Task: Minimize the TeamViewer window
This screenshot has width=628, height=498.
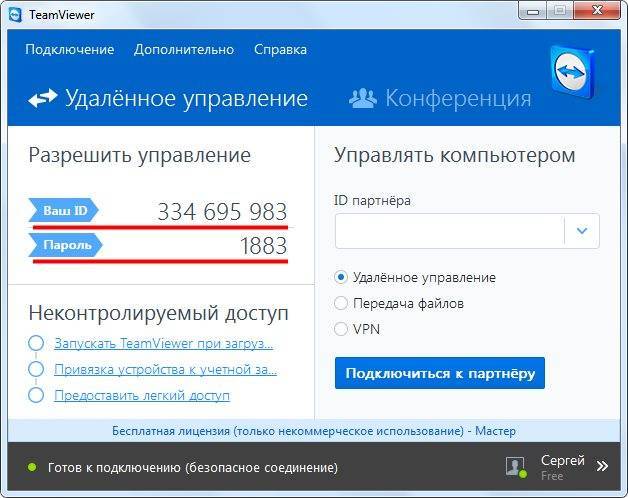Action: click(533, 11)
